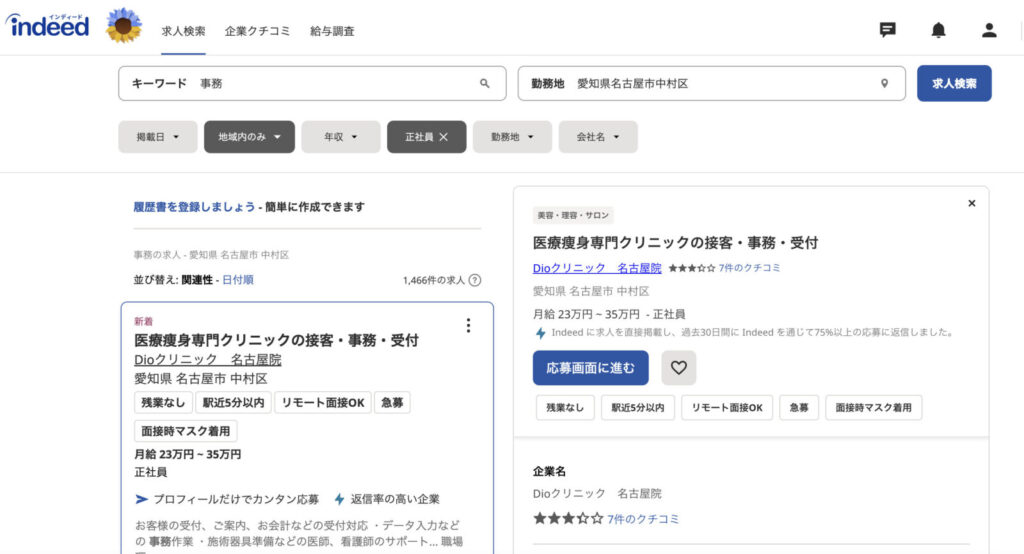Click the 面接時マスク着用 tag in the detail panel
The width and height of the screenshot is (1024, 554).
[x=873, y=408]
